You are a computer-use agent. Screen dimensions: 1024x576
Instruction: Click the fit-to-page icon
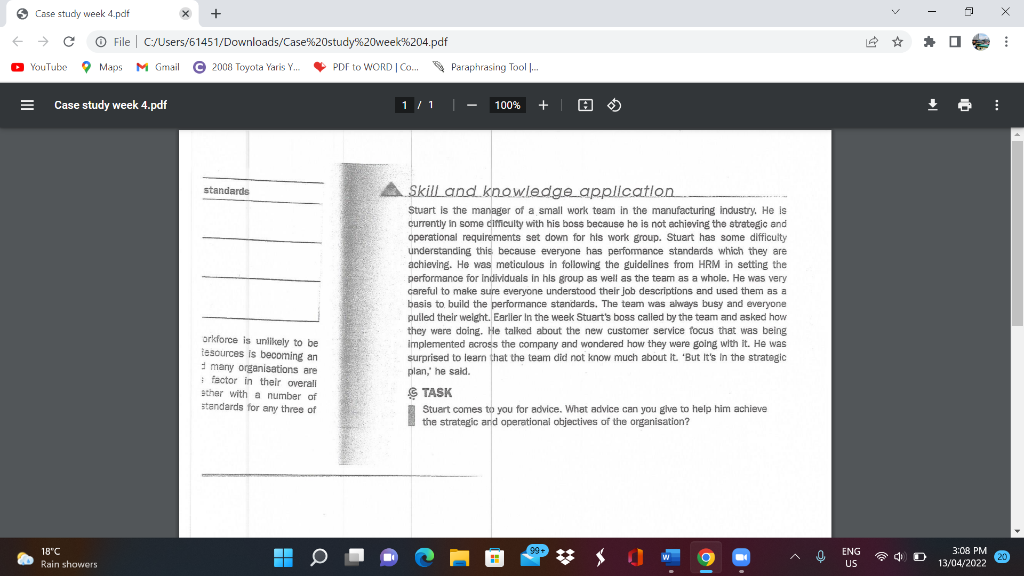tap(583, 104)
